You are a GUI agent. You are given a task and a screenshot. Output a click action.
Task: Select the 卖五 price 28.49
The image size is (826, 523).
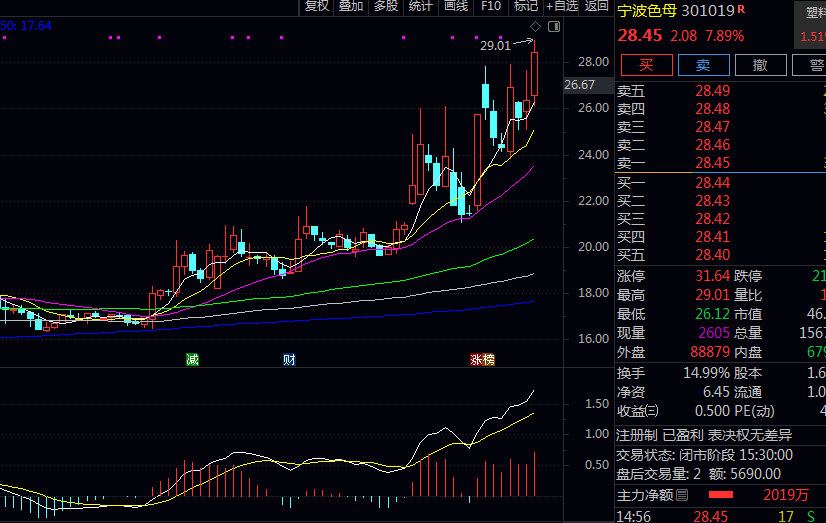point(712,91)
